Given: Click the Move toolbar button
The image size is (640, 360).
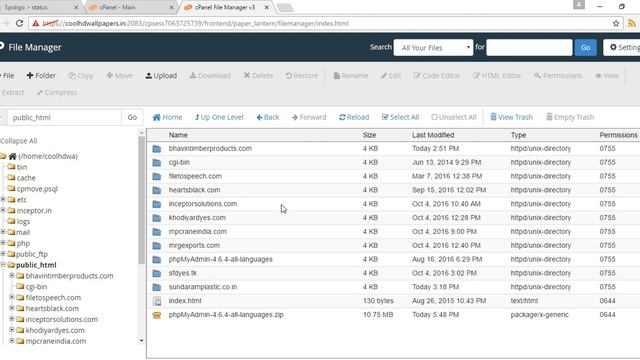Looking at the screenshot, I should (x=119, y=76).
